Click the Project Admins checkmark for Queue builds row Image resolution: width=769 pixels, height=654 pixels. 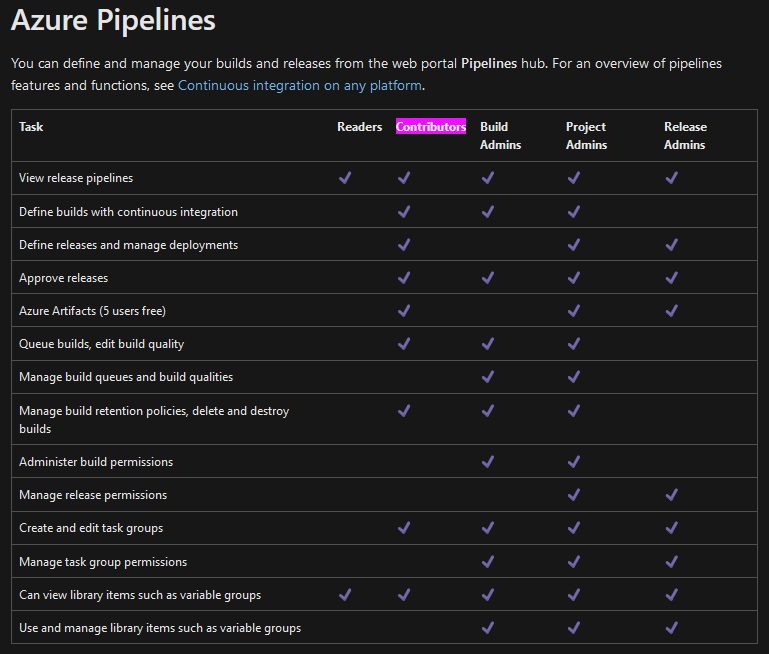pyautogui.click(x=574, y=344)
